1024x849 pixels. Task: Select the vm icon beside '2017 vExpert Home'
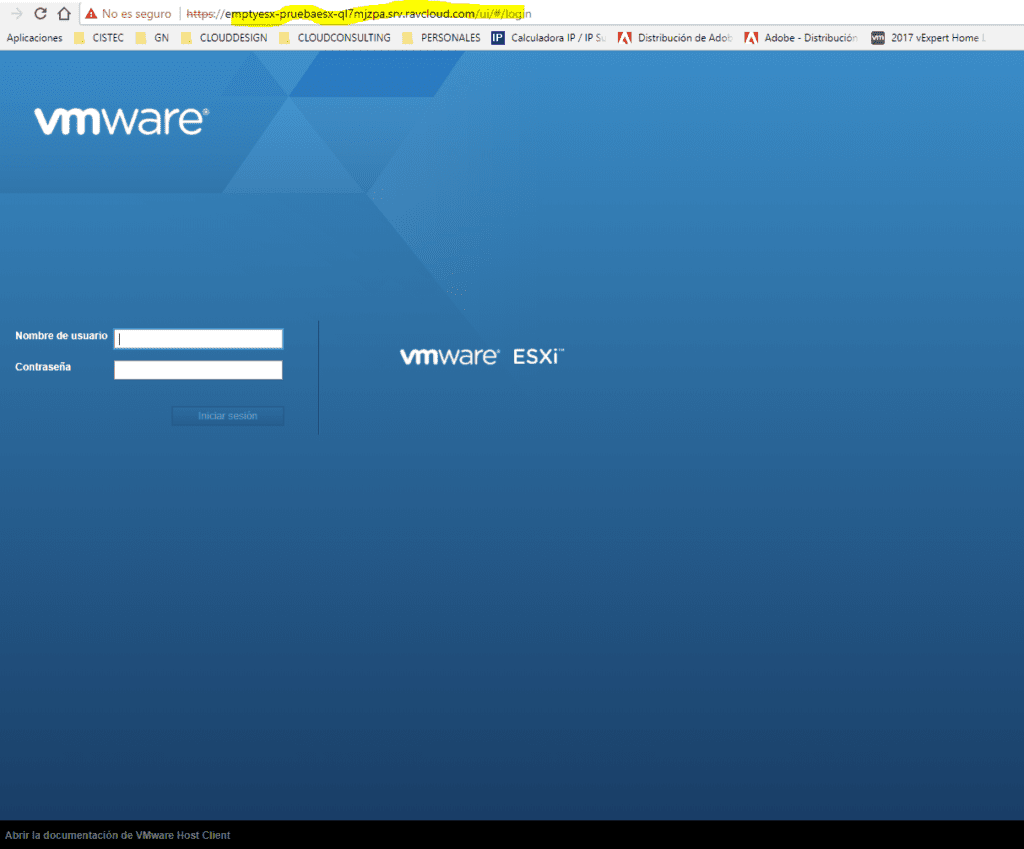(878, 37)
